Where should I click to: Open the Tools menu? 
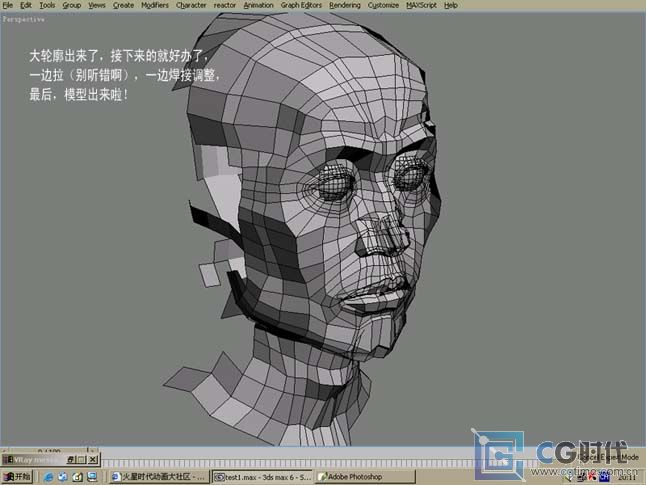point(47,5)
